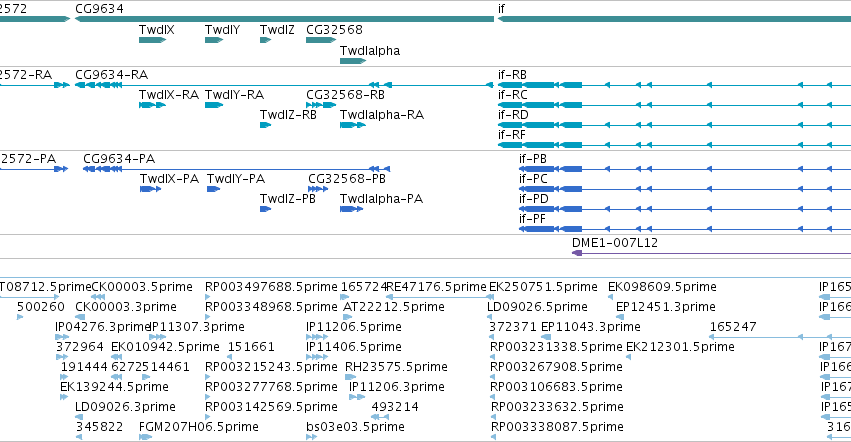This screenshot has width=851, height=442.
Task: Open transcript CG32568-RB
Action: click(x=345, y=94)
